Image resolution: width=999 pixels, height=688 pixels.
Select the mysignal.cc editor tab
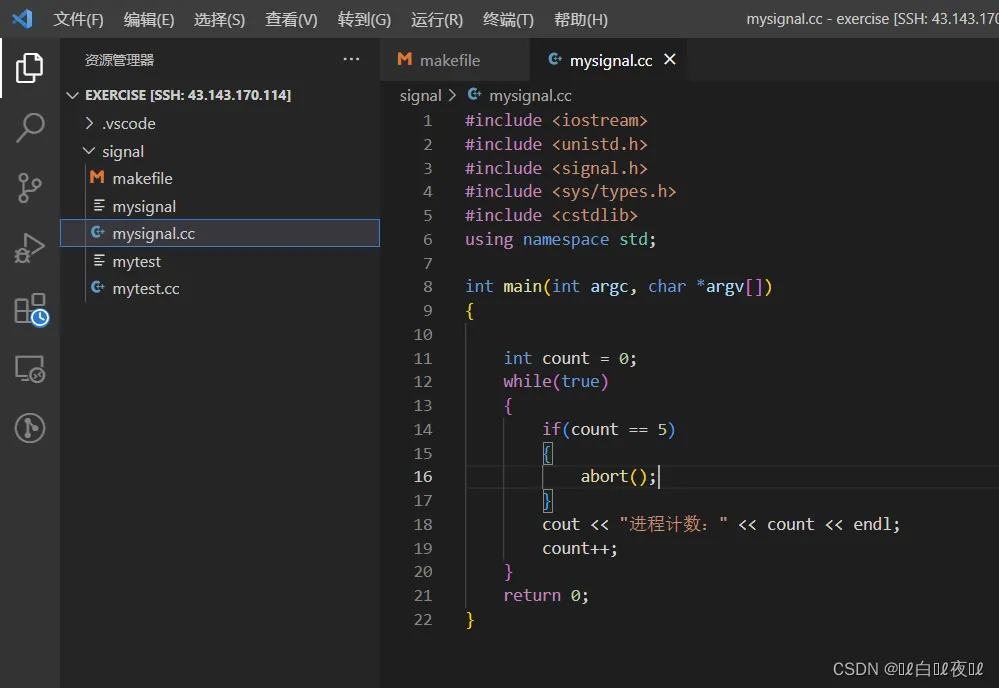608,60
